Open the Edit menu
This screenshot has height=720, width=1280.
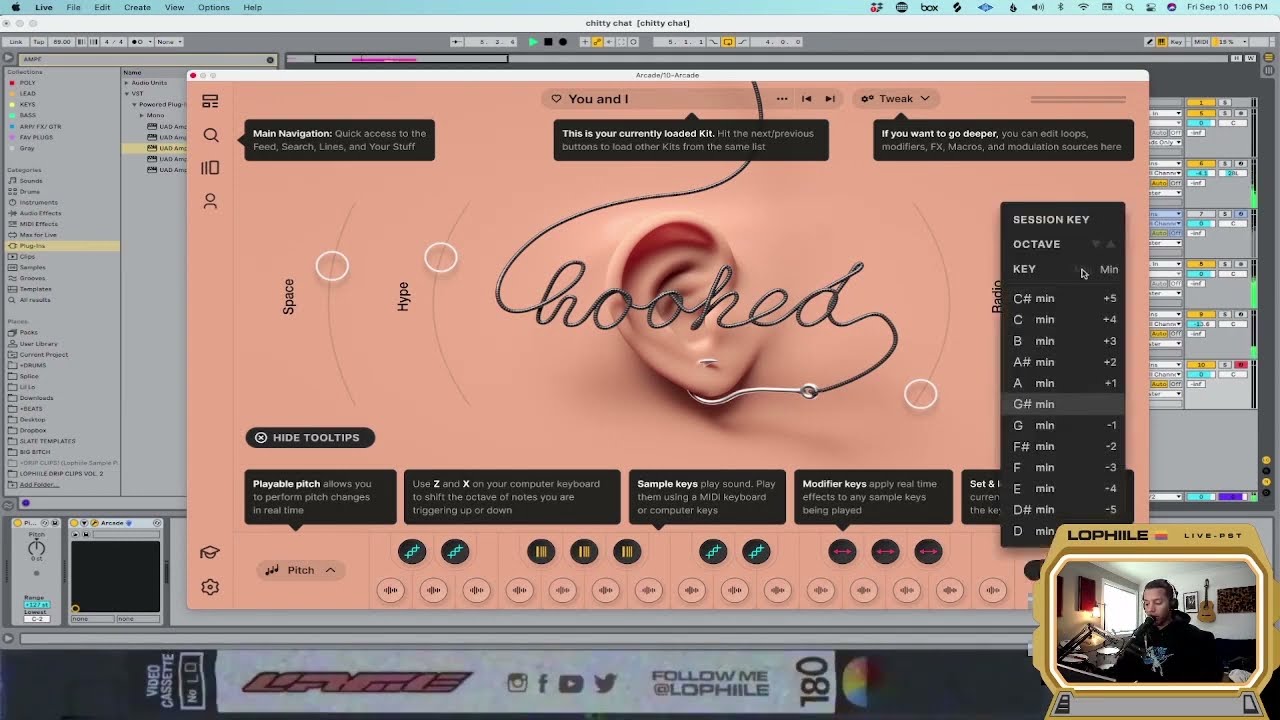click(102, 7)
